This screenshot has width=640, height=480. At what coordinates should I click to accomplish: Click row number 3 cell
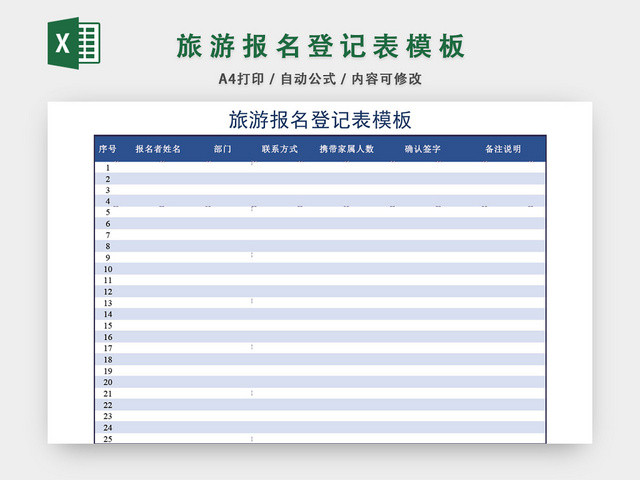click(x=108, y=190)
